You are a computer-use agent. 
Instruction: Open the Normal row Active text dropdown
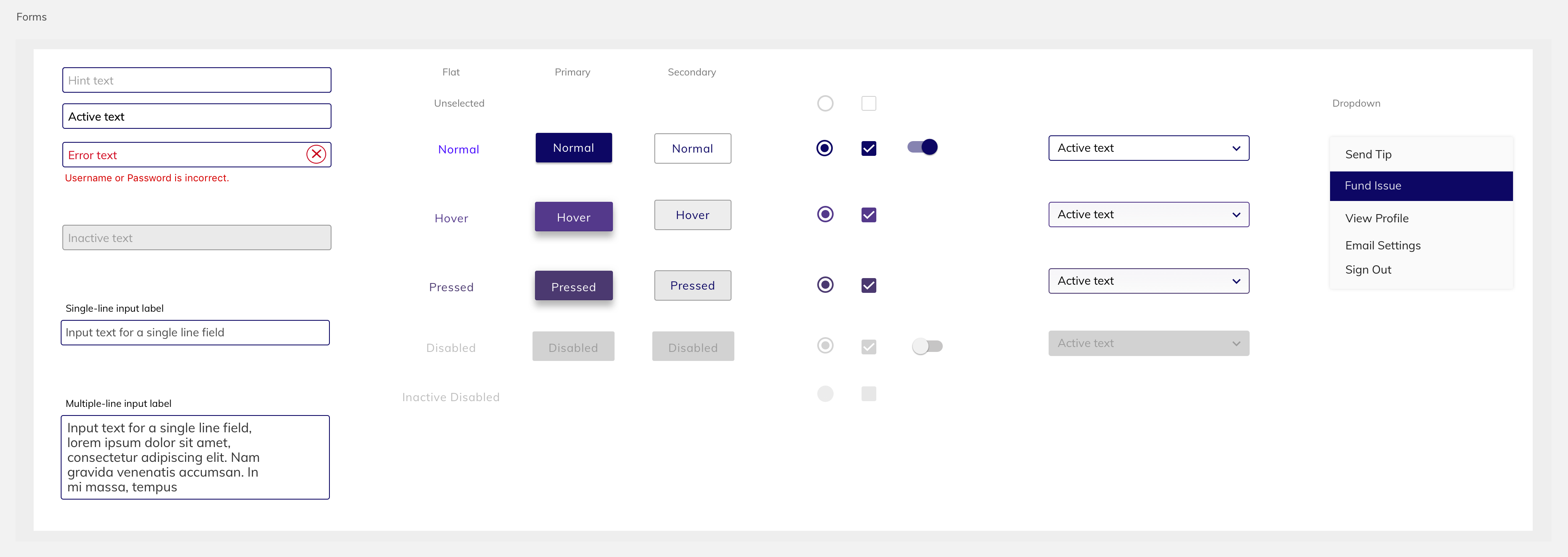coord(1148,148)
